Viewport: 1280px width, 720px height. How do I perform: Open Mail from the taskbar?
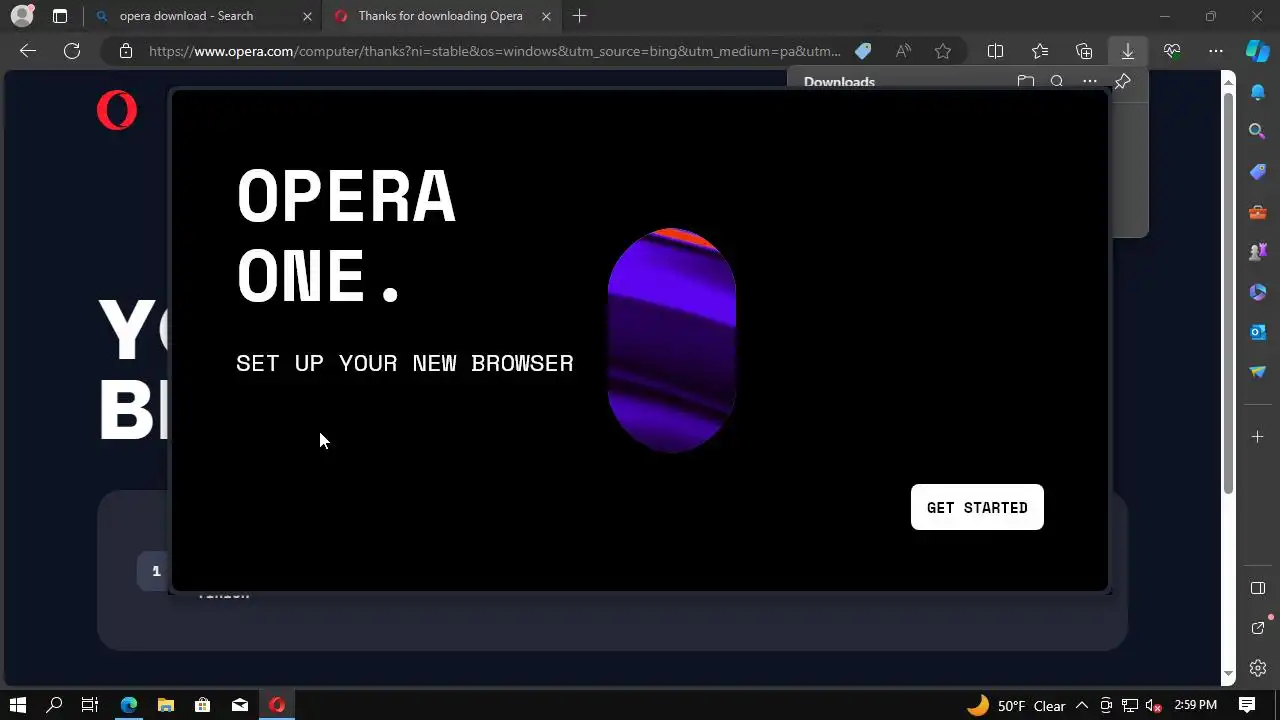[x=240, y=705]
